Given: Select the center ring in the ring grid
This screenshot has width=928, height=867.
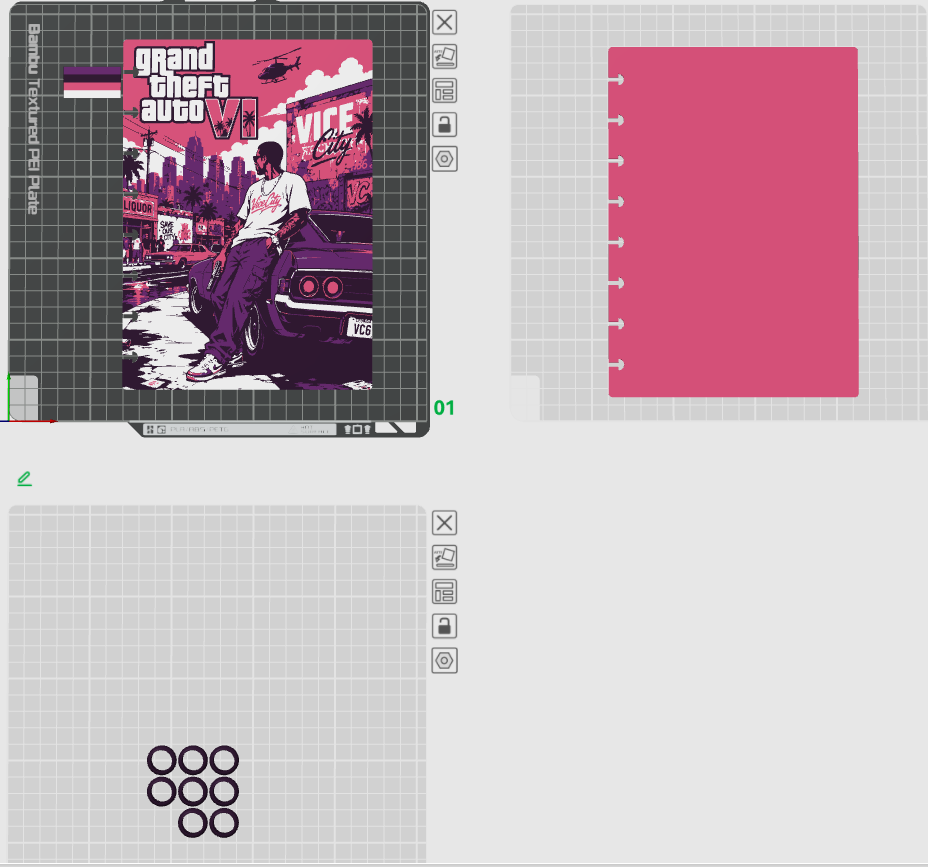Looking at the screenshot, I should (193, 792).
